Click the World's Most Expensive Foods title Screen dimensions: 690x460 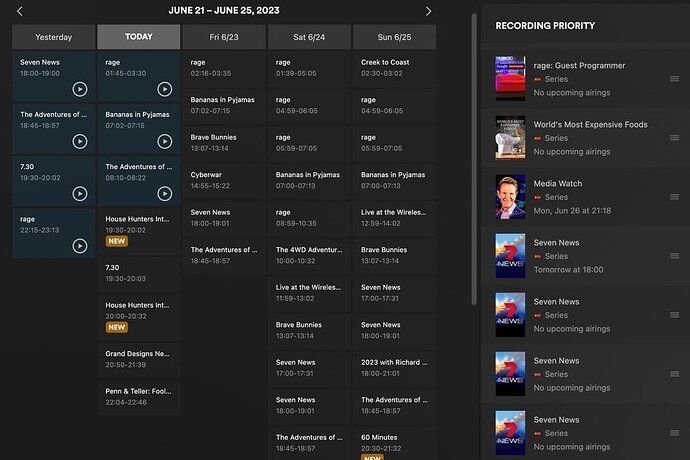point(591,125)
